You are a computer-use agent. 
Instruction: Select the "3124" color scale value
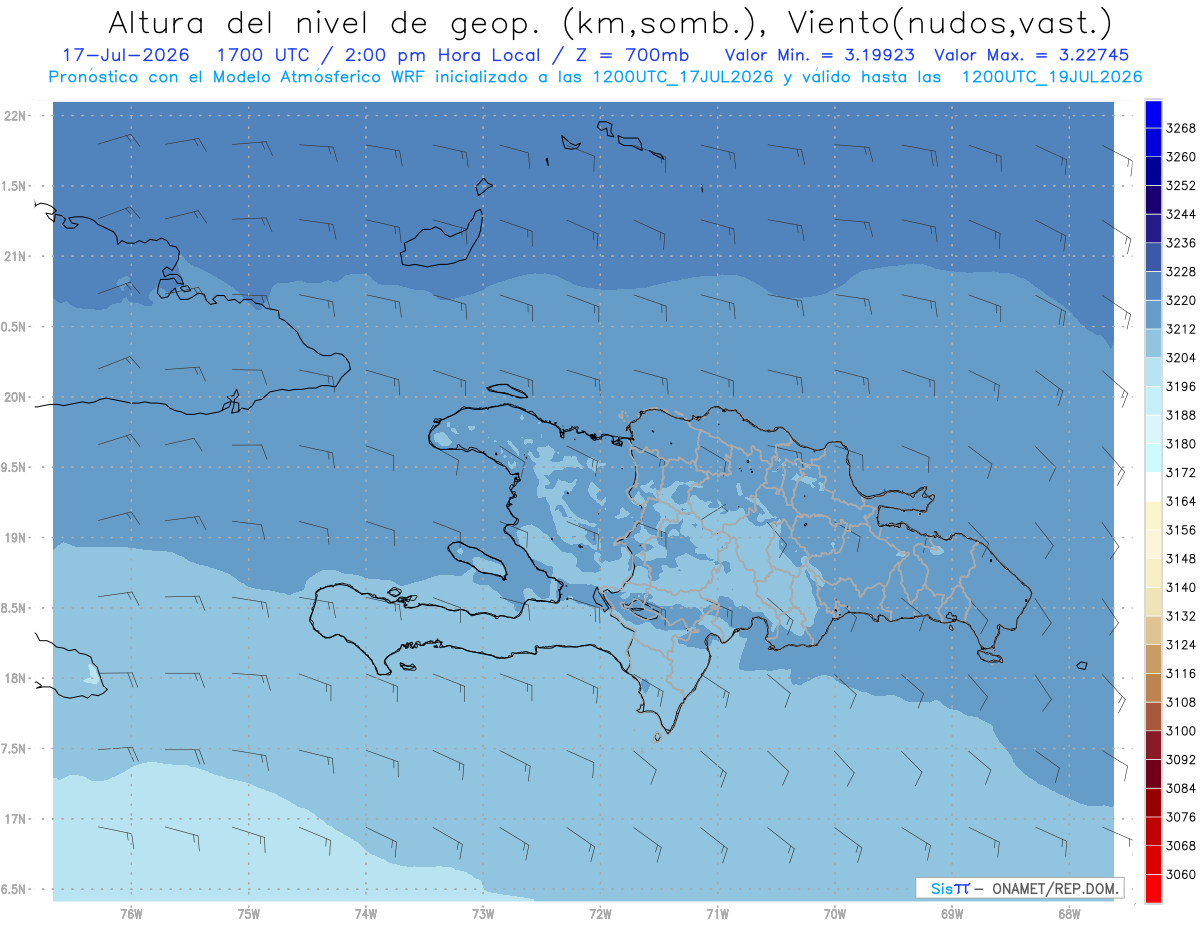tap(1181, 645)
